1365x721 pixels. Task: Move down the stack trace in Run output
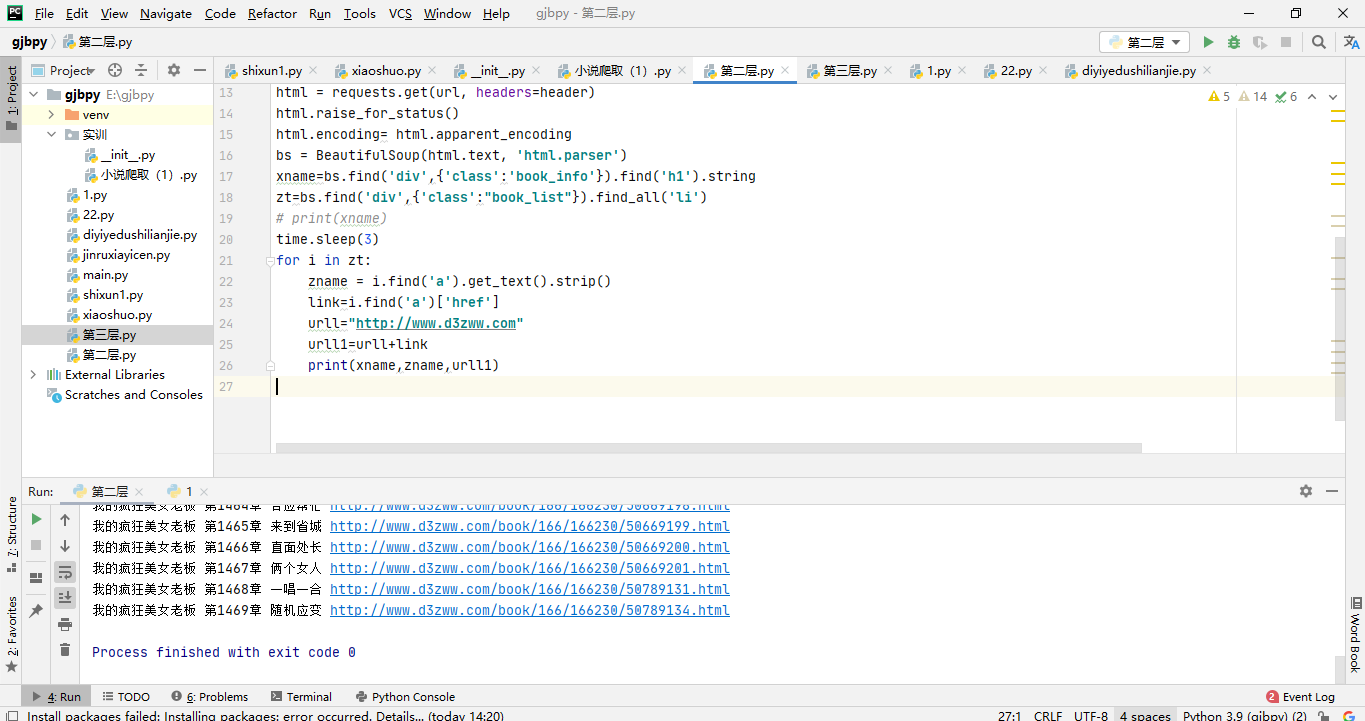[65, 546]
